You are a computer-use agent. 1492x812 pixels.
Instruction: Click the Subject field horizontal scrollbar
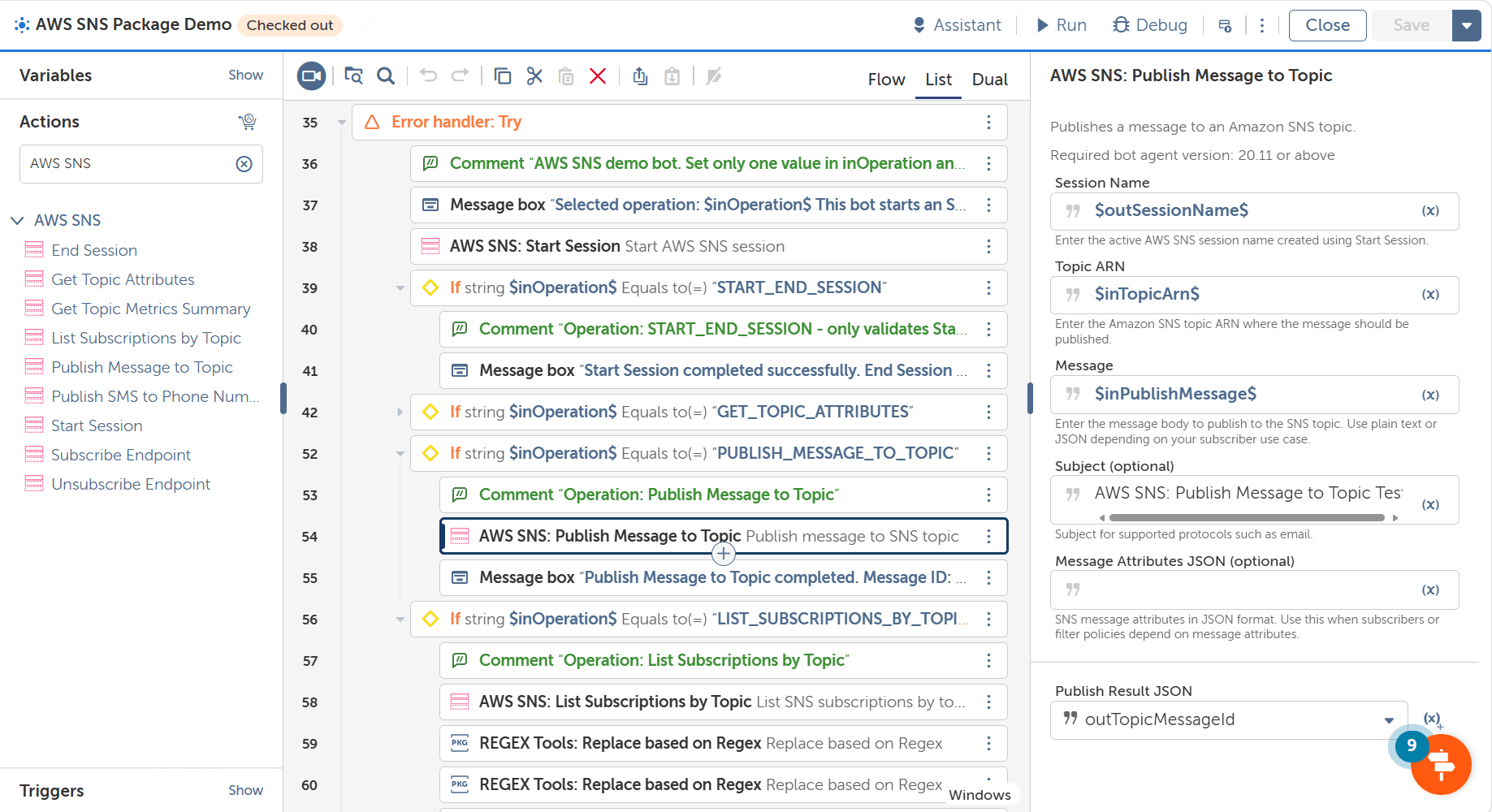1247,517
